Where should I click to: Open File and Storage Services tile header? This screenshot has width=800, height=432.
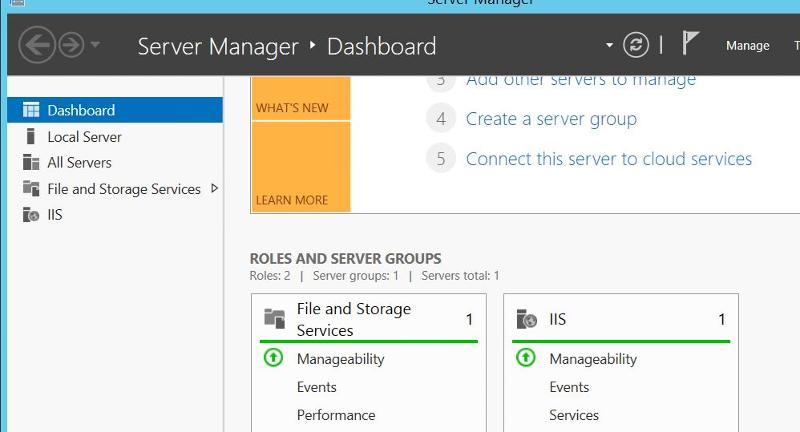[x=354, y=319]
